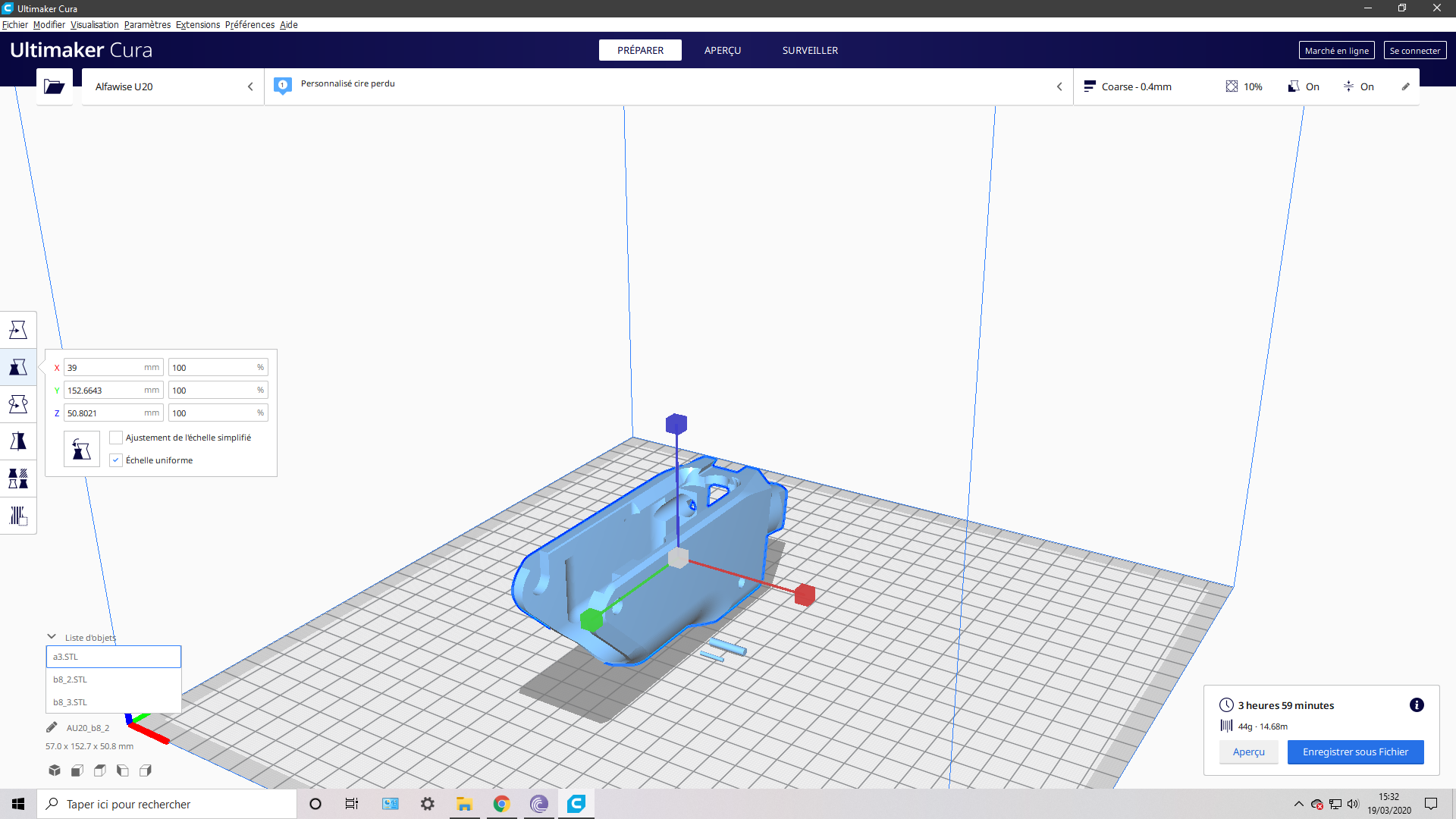The width and height of the screenshot is (1456, 819).
Task: Click the X scale percent field
Action: [x=218, y=368]
